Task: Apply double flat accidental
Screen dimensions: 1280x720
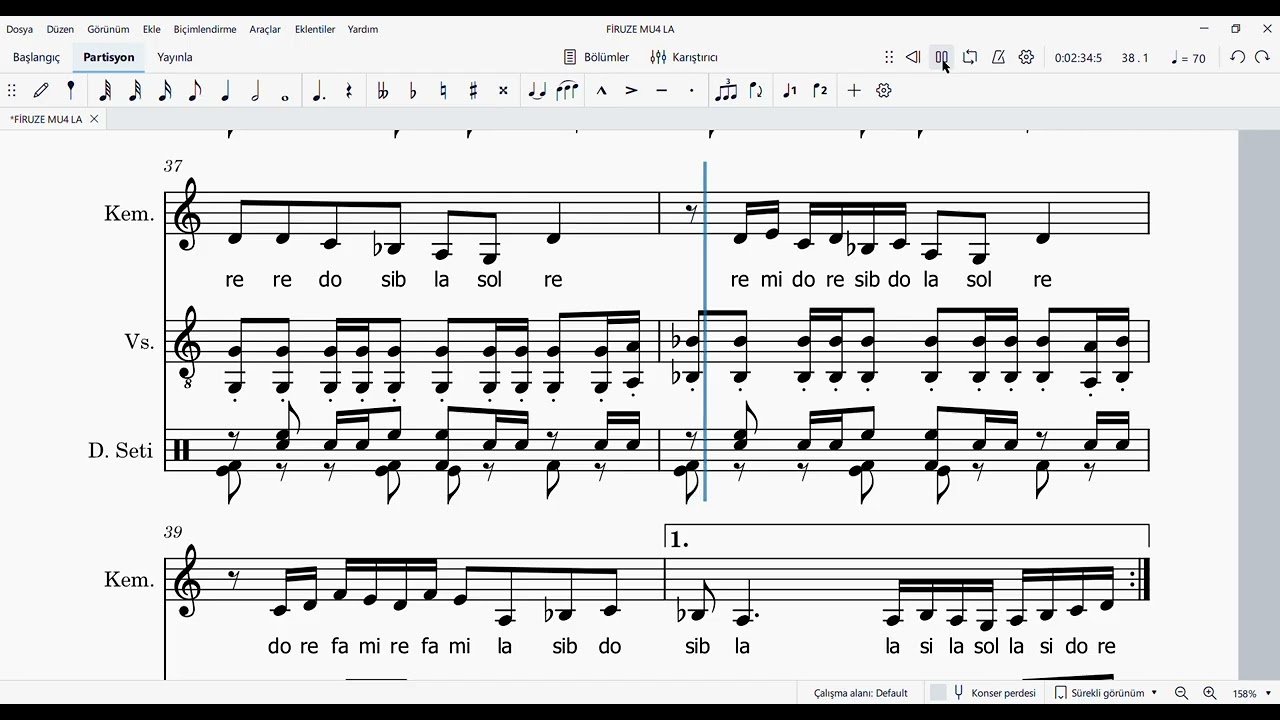Action: [382, 90]
